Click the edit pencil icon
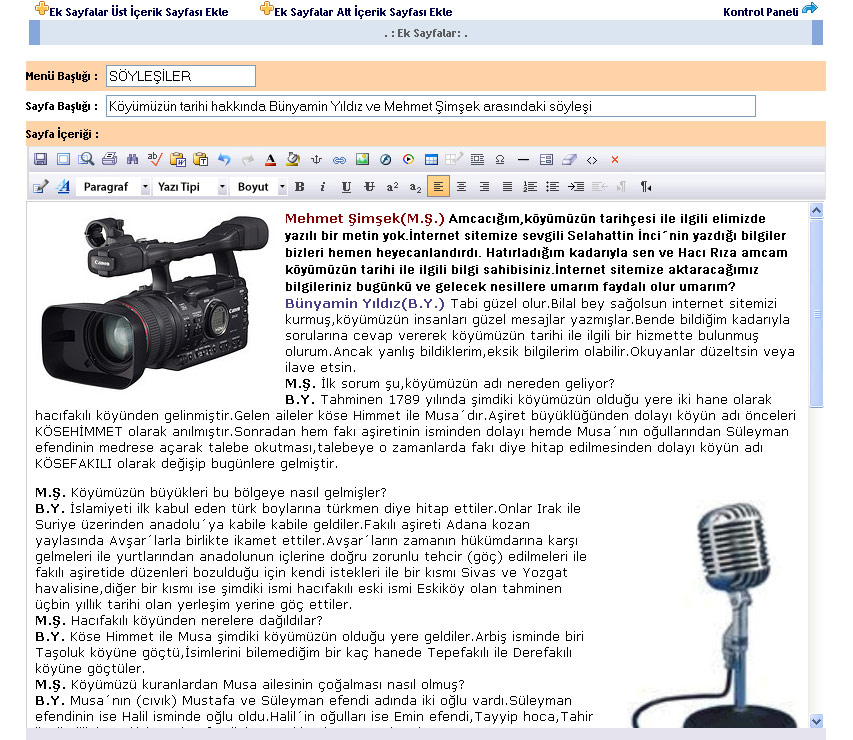Viewport: 853px width, 740px height. tap(41, 187)
